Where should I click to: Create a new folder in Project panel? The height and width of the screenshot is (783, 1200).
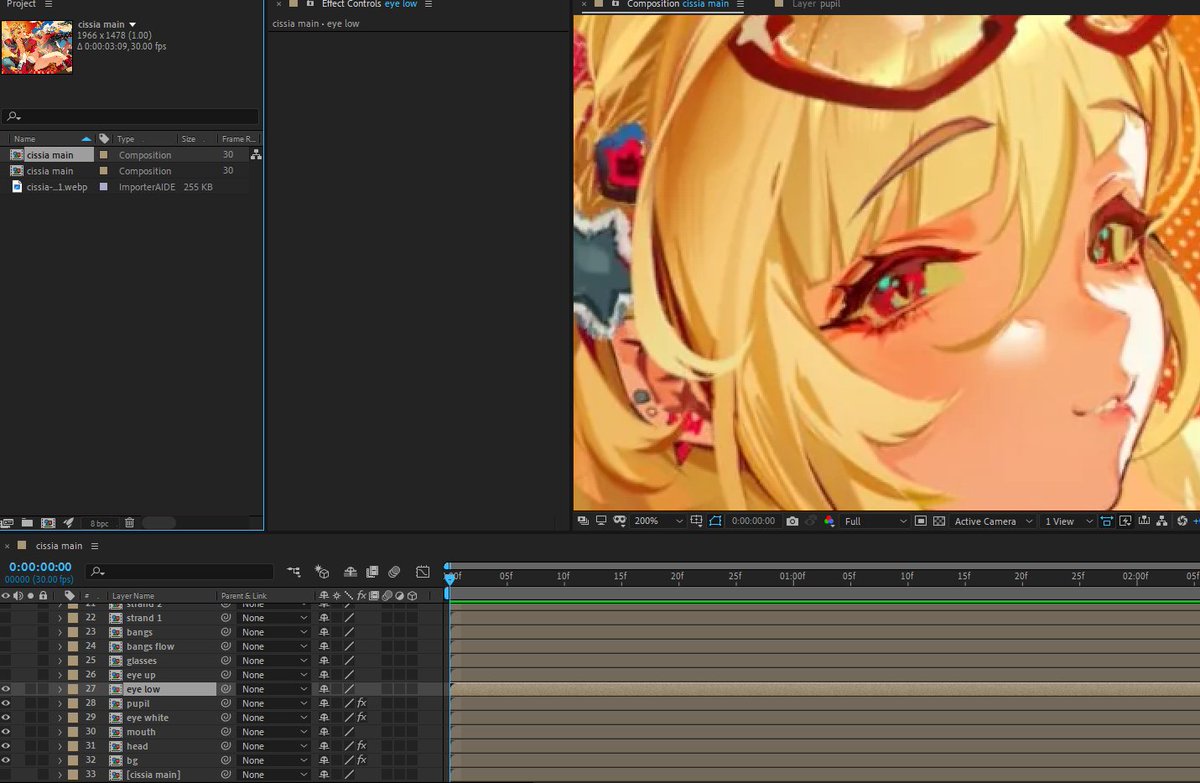tap(27, 522)
